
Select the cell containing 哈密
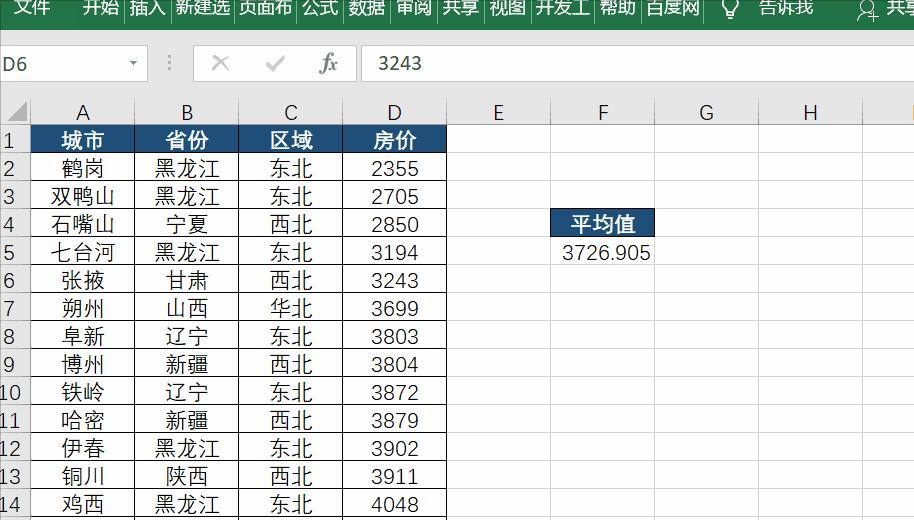(83, 420)
